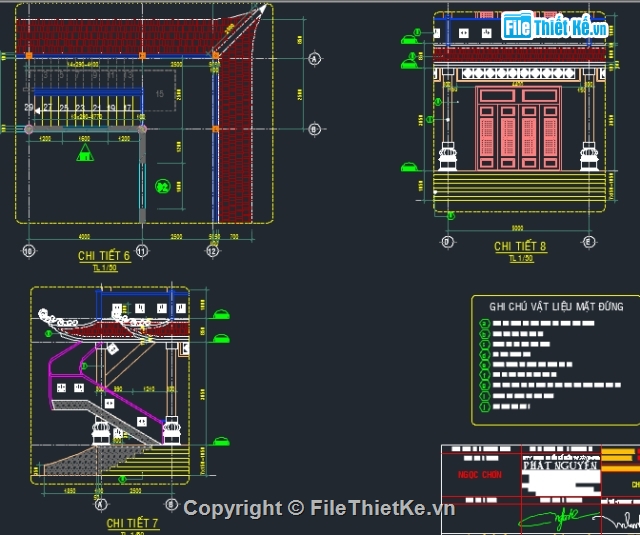Click the TL 1/50 scale under CHI TIẾT 8
Screen dimensions: 640x535
click(521, 258)
